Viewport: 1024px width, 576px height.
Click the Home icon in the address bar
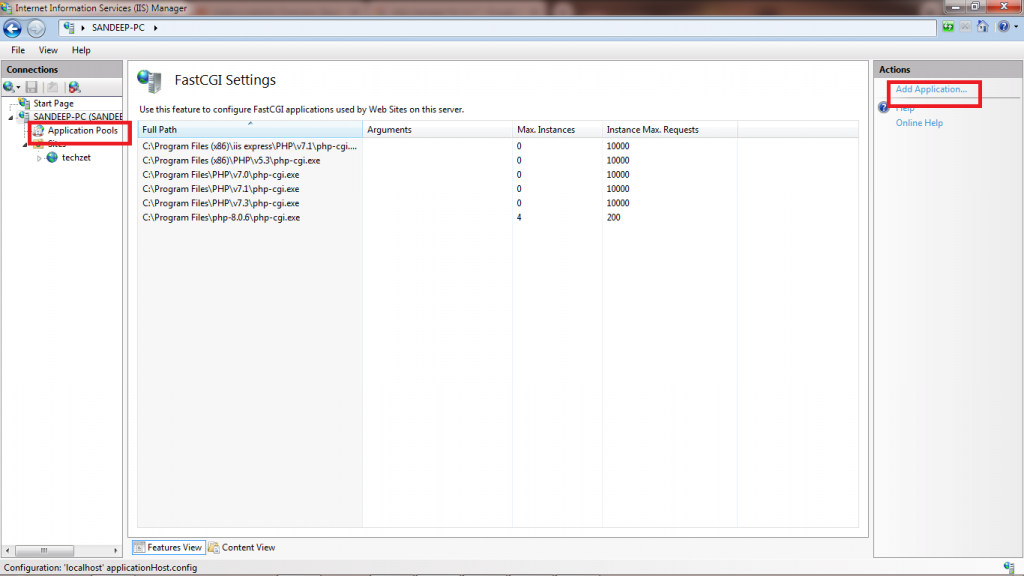coord(983,27)
